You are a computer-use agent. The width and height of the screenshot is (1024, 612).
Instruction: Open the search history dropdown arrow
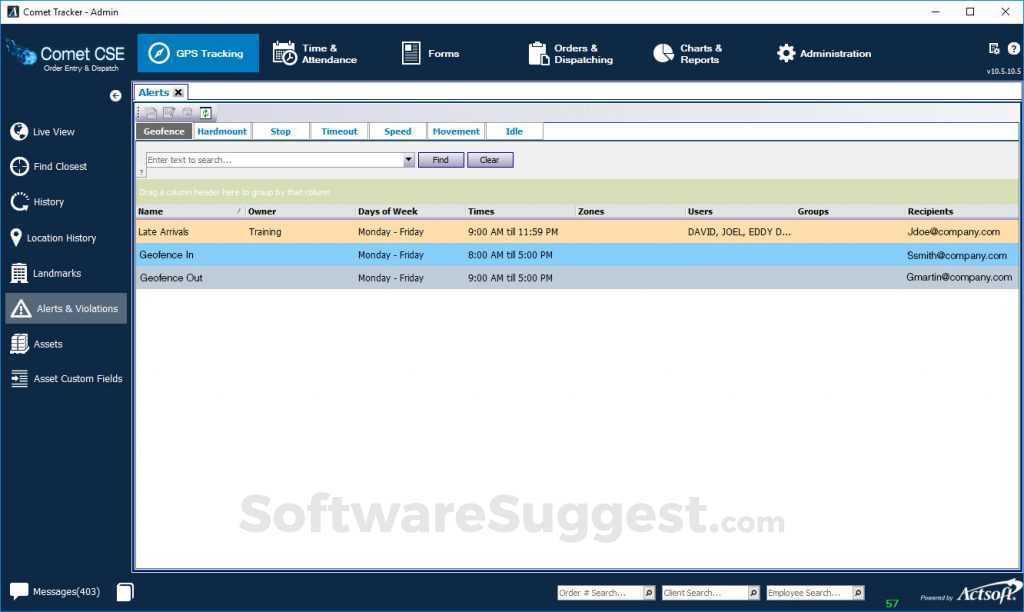[x=408, y=159]
